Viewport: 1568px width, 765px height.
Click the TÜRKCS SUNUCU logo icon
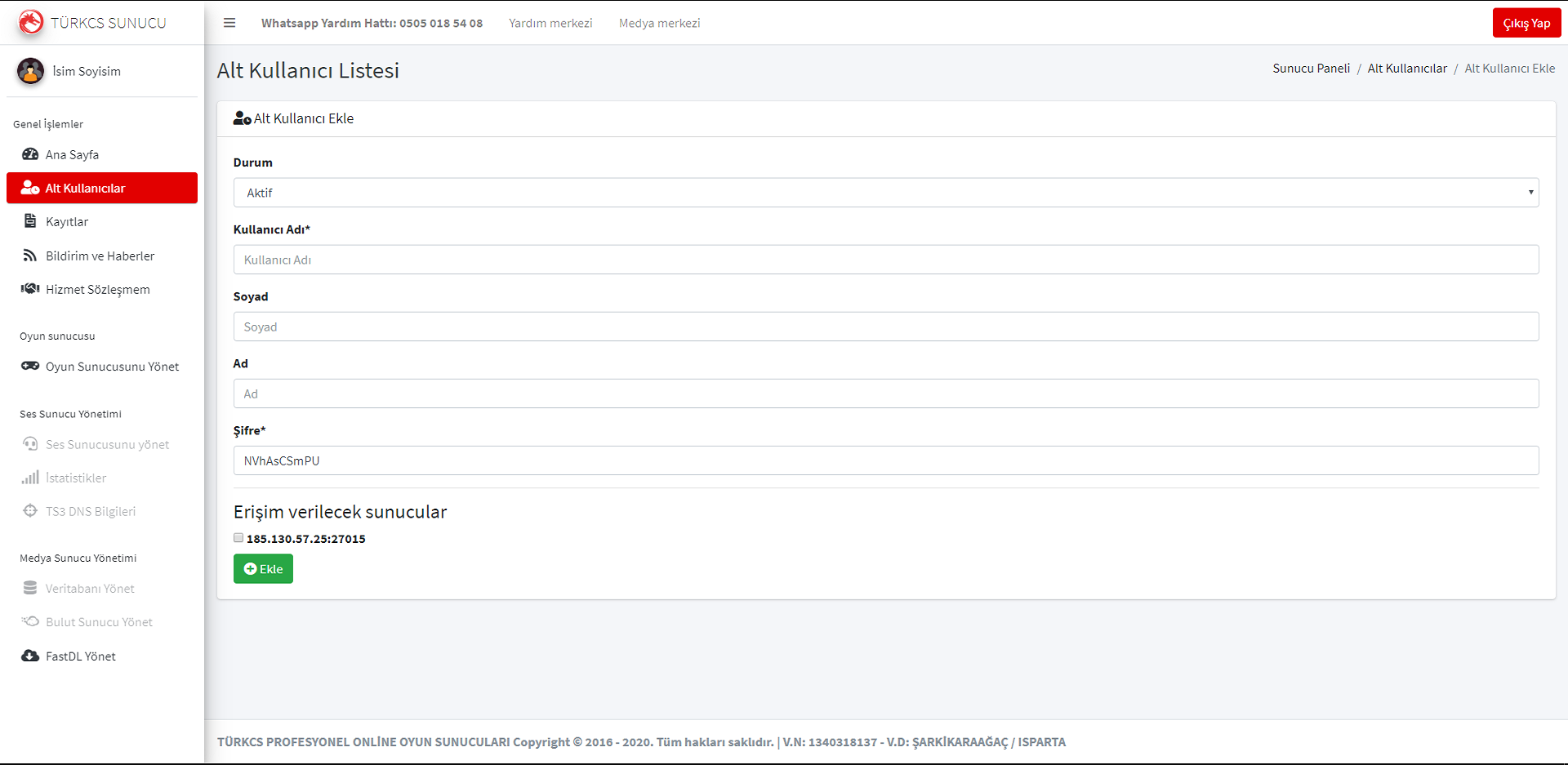point(31,22)
